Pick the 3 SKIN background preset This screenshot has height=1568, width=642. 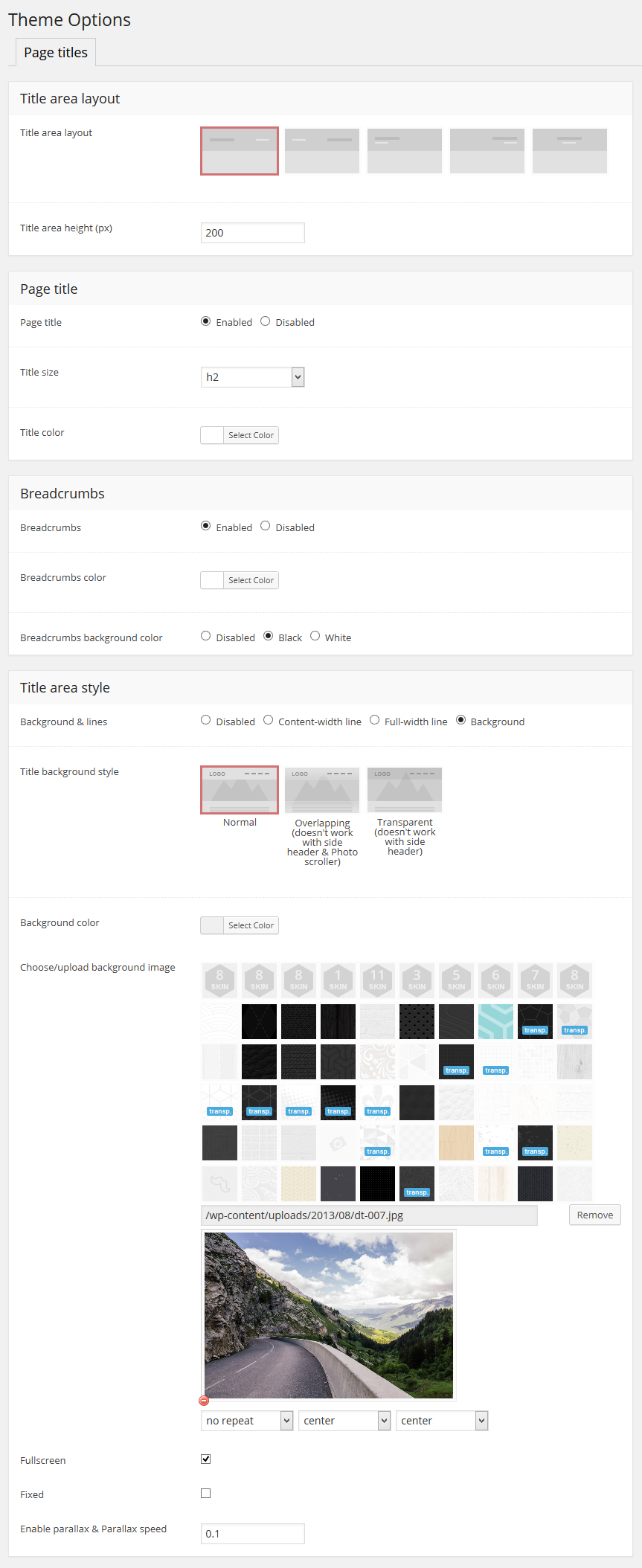[x=417, y=980]
